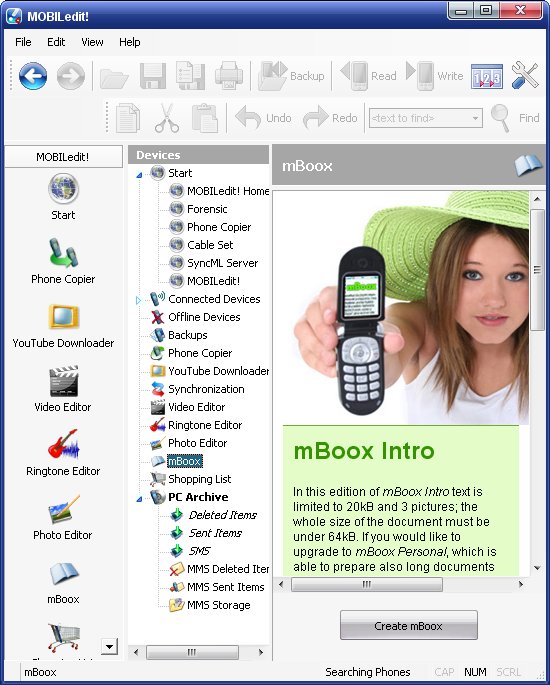Click content pane scroll-down arrow
This screenshot has width=550, height=685.
pos(537,568)
